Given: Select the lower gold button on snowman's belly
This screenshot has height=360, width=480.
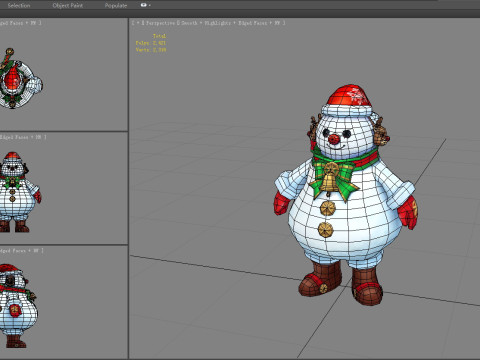Looking at the screenshot, I should 325,230.
